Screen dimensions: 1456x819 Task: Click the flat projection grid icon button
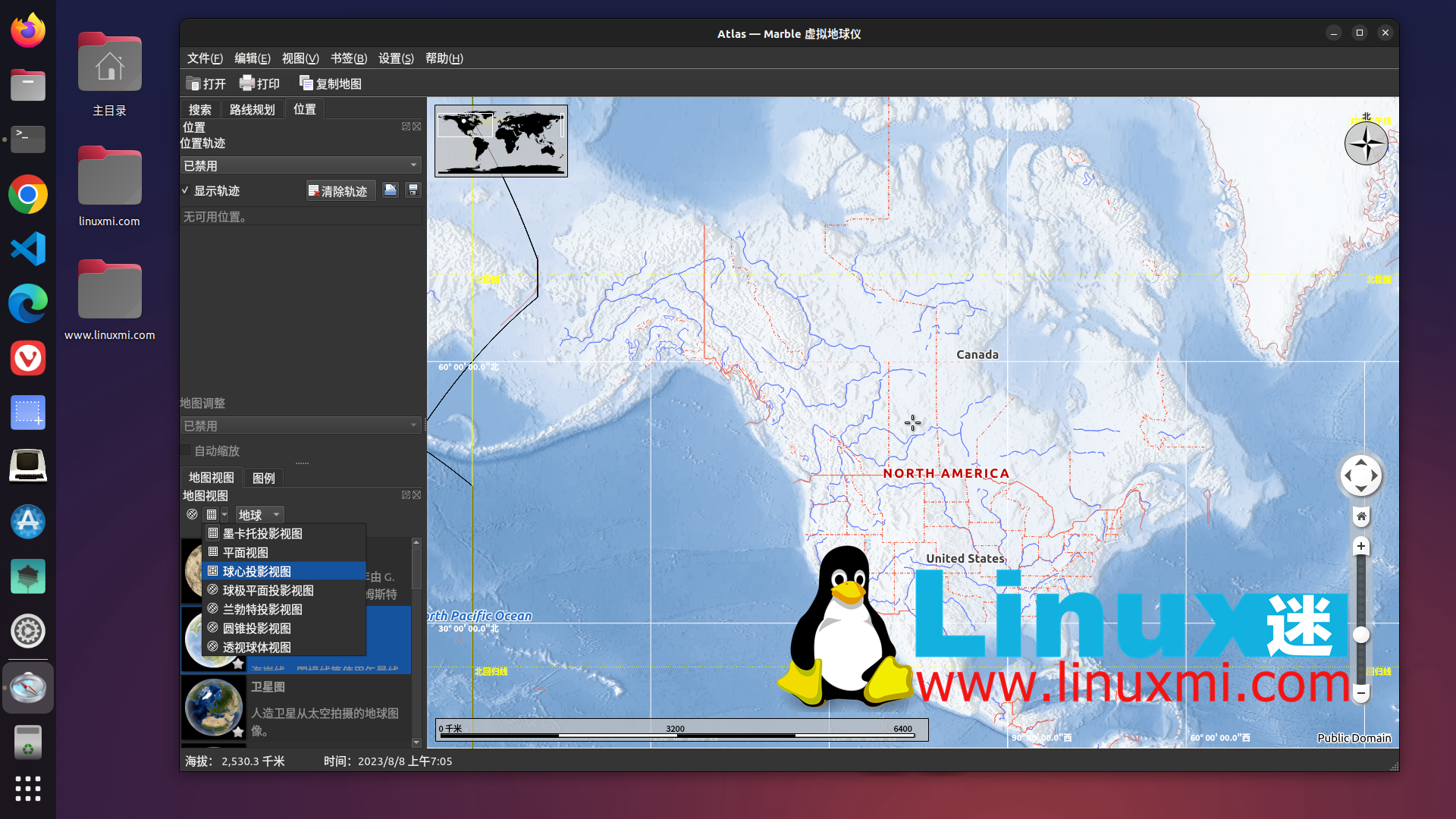click(x=212, y=514)
